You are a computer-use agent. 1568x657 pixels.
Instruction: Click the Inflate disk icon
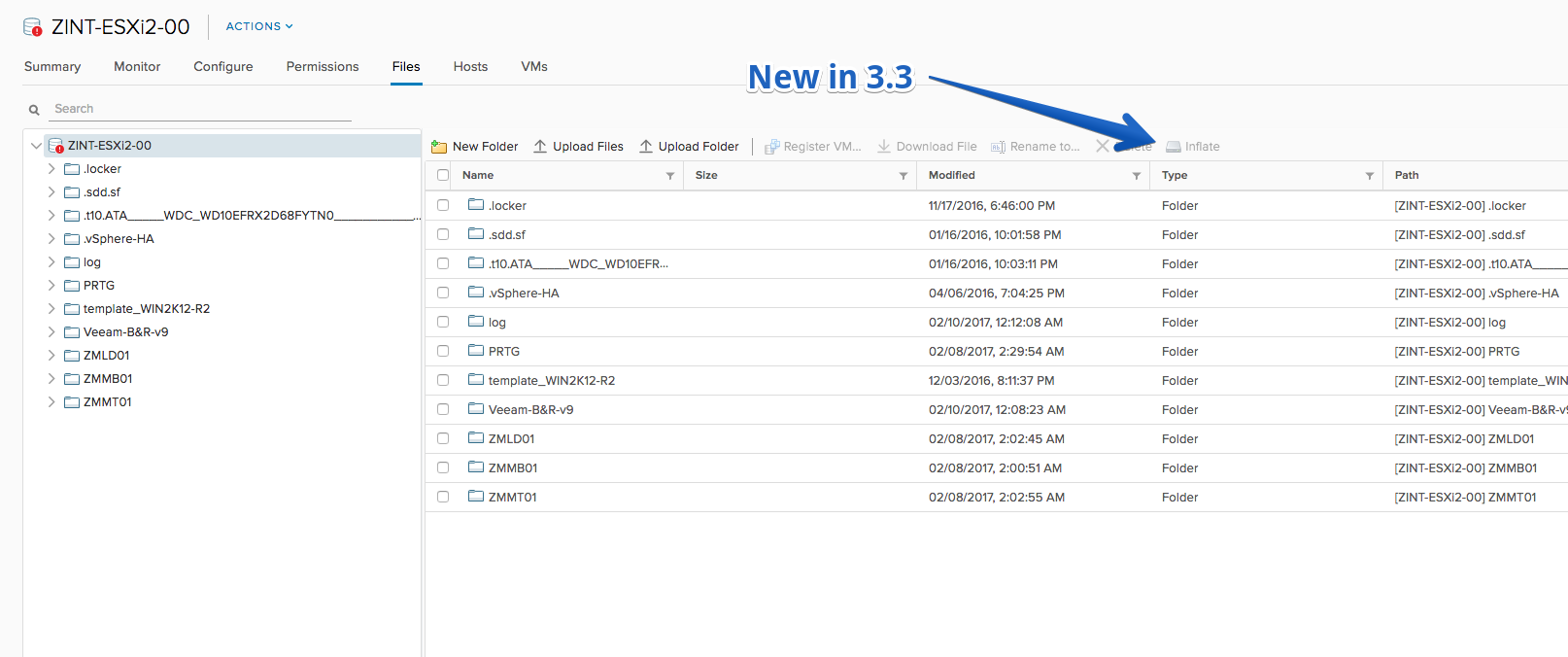click(1174, 147)
